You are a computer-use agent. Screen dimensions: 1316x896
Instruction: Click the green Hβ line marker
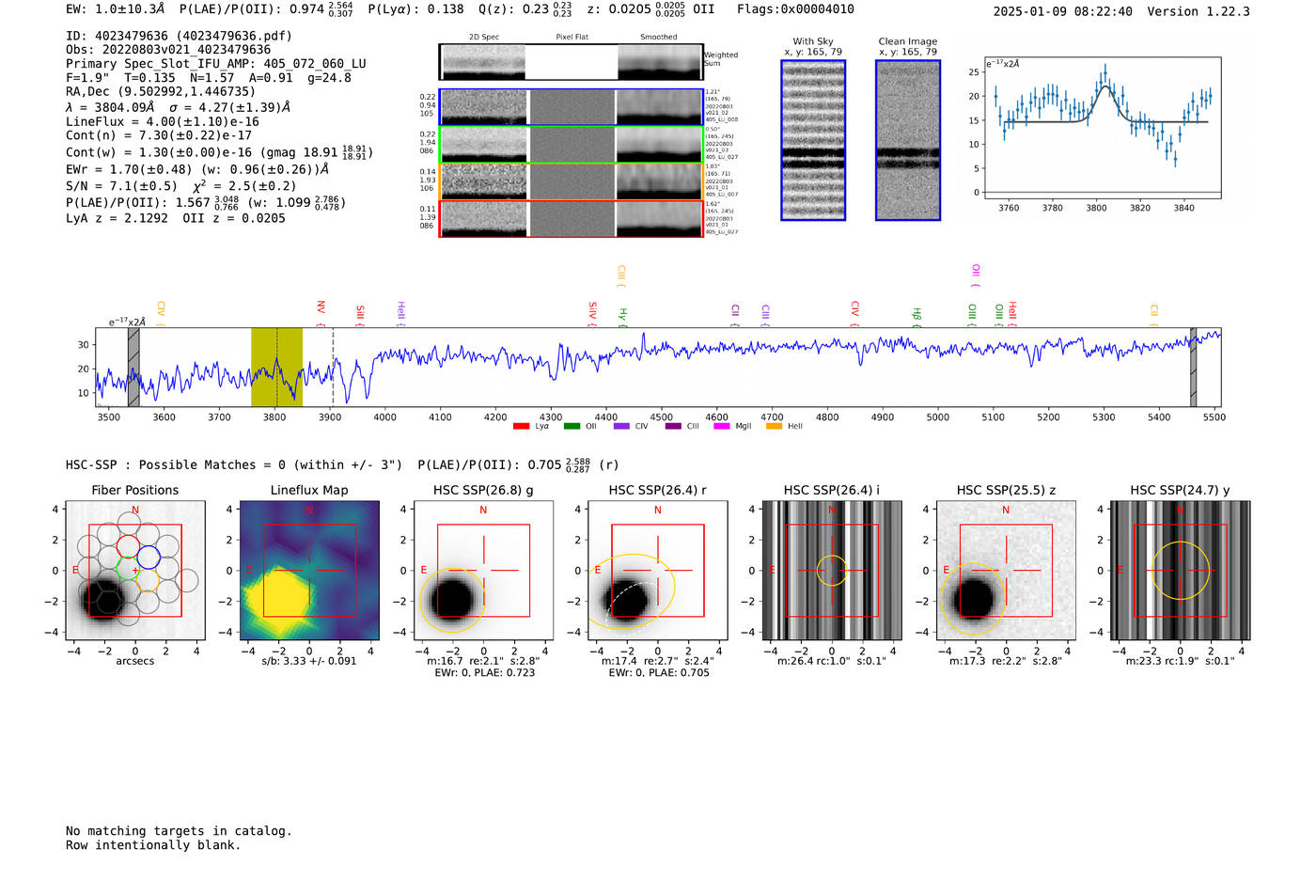click(x=916, y=317)
